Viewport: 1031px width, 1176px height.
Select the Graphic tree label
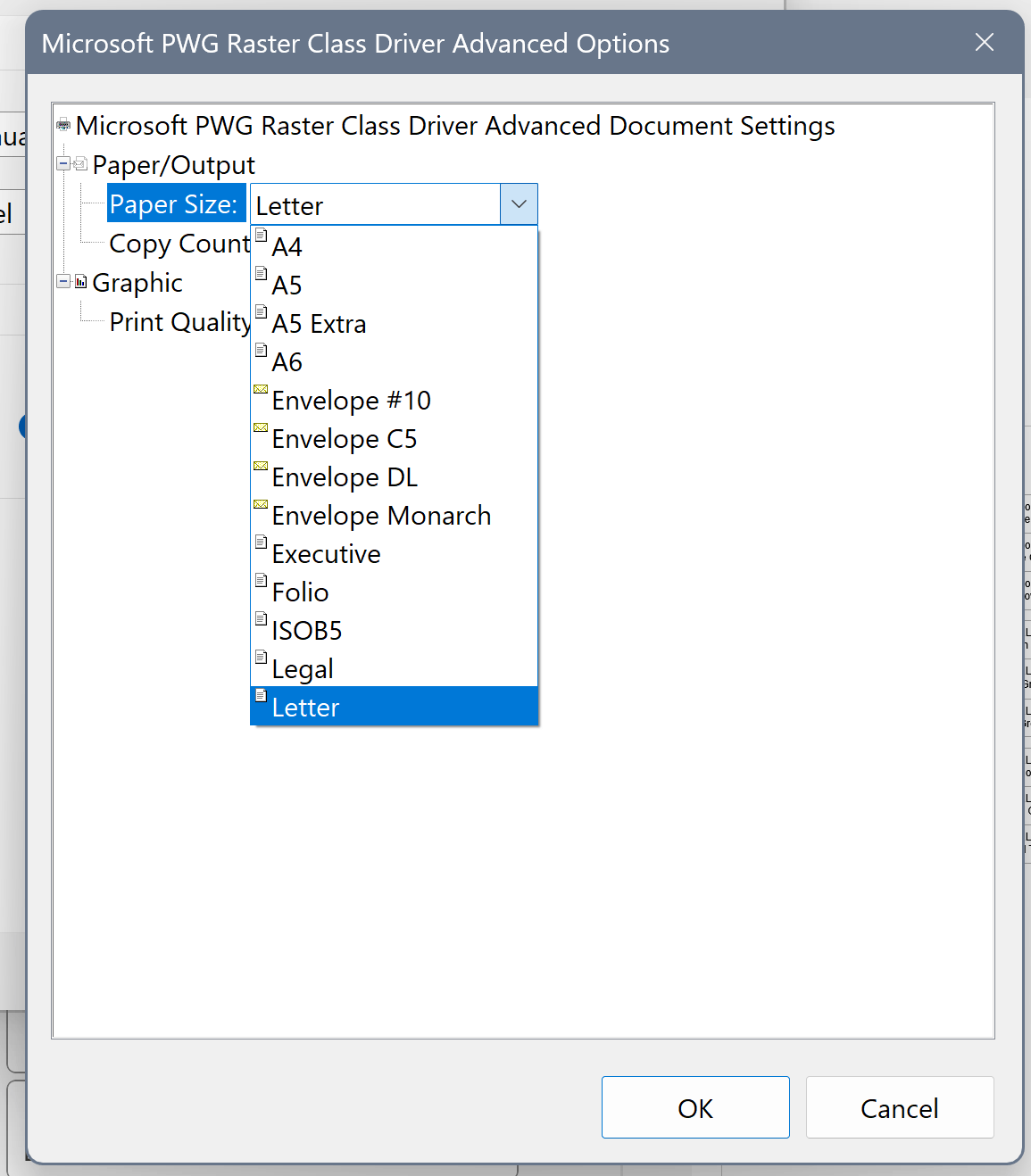tap(137, 283)
